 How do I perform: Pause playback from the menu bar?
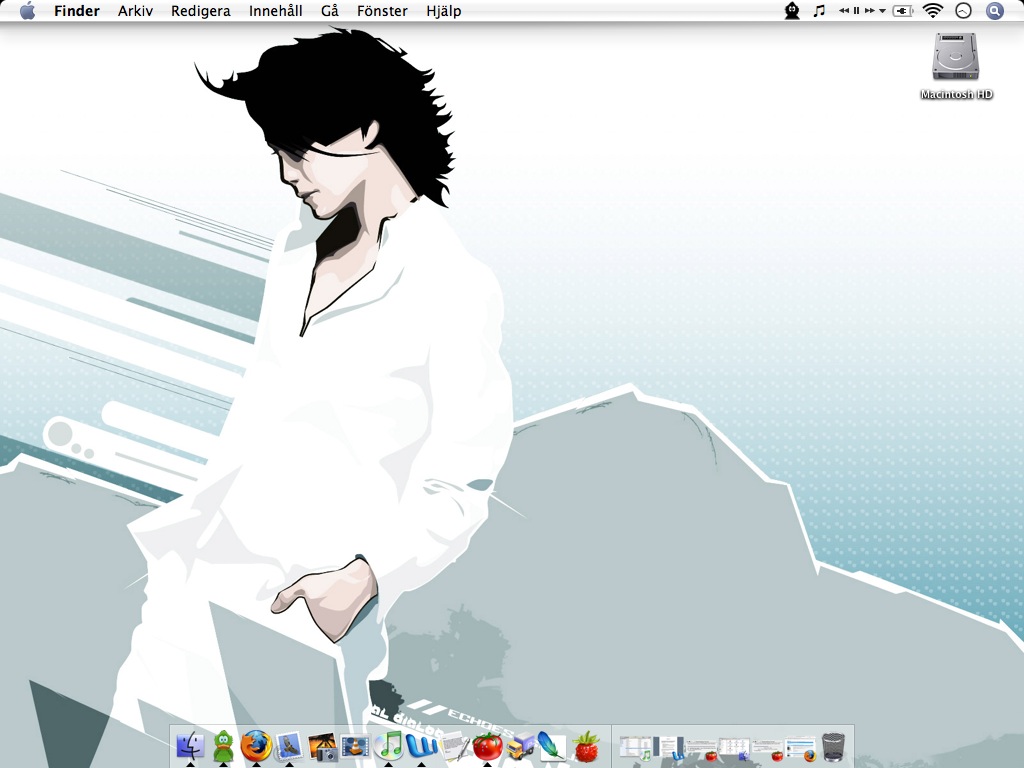[856, 10]
